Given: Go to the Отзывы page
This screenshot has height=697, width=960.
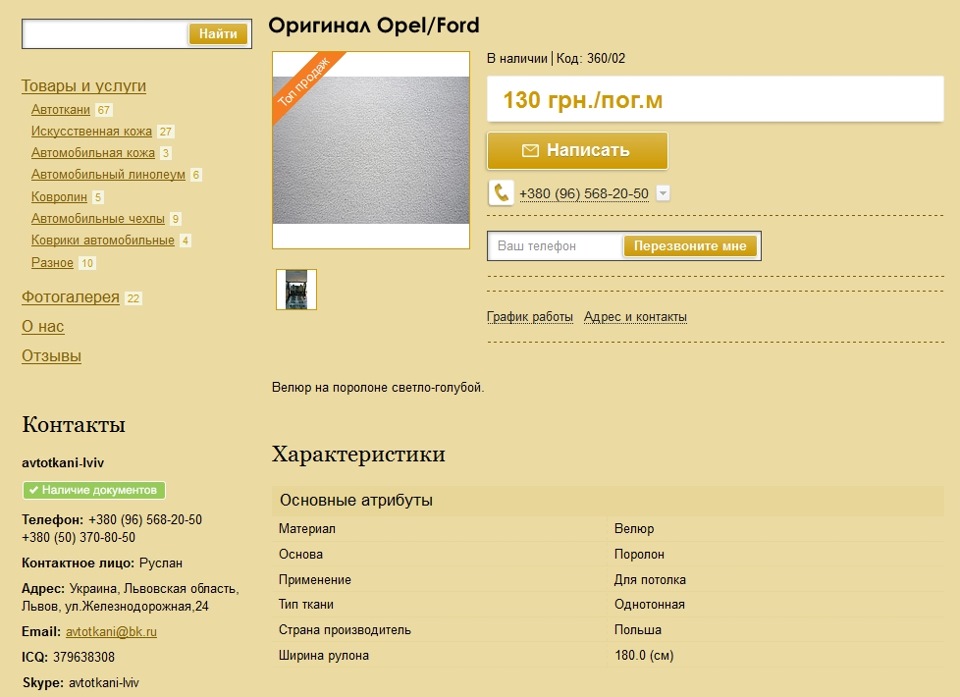Looking at the screenshot, I should coord(51,356).
